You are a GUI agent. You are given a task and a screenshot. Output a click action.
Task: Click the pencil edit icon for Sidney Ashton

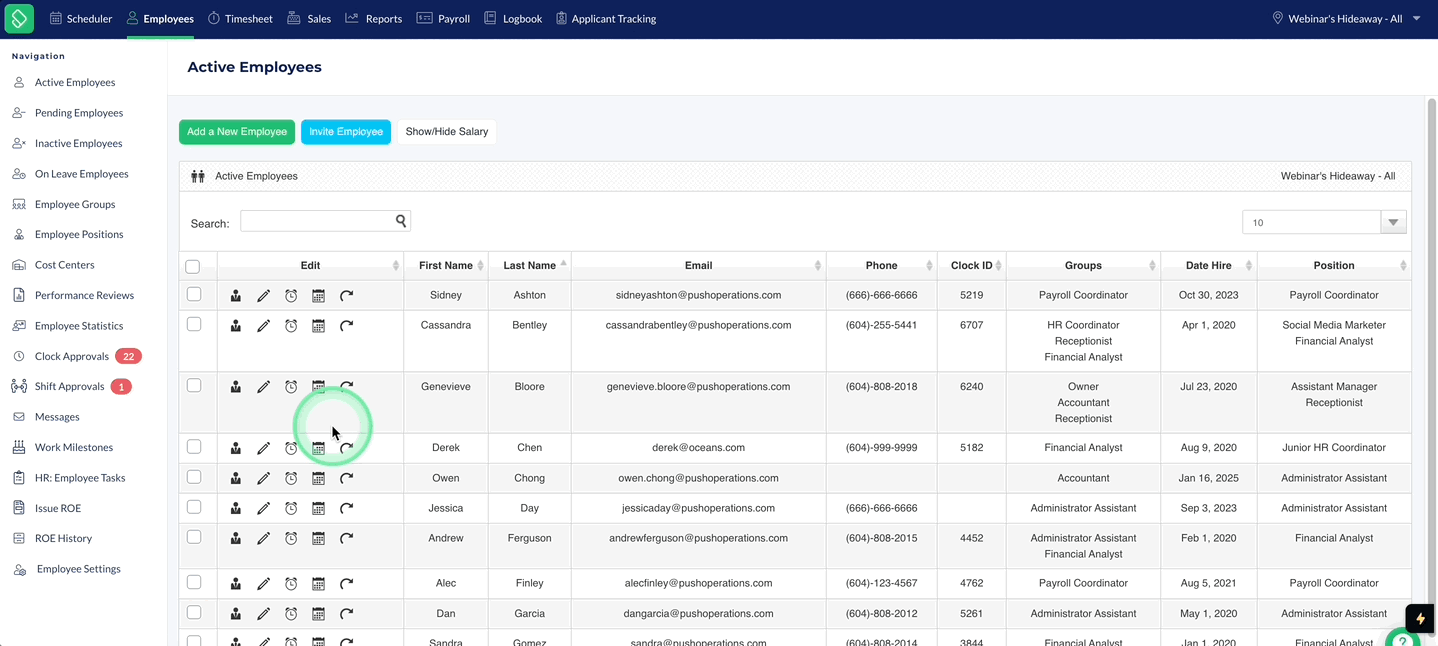pos(264,296)
